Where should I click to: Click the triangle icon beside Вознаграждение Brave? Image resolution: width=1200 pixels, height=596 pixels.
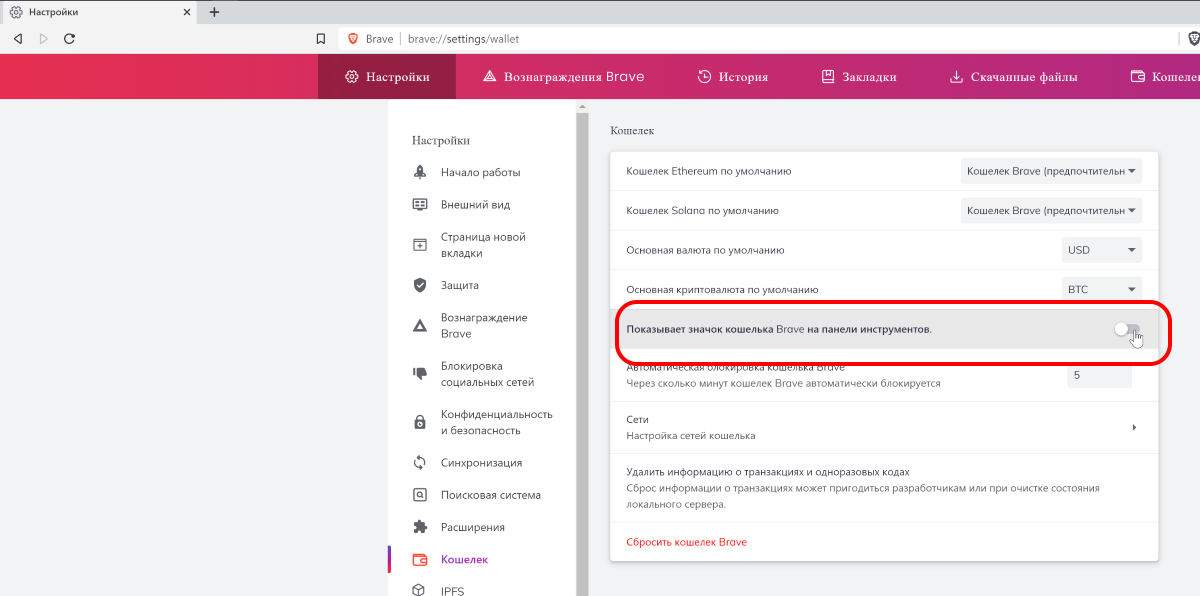coord(420,325)
